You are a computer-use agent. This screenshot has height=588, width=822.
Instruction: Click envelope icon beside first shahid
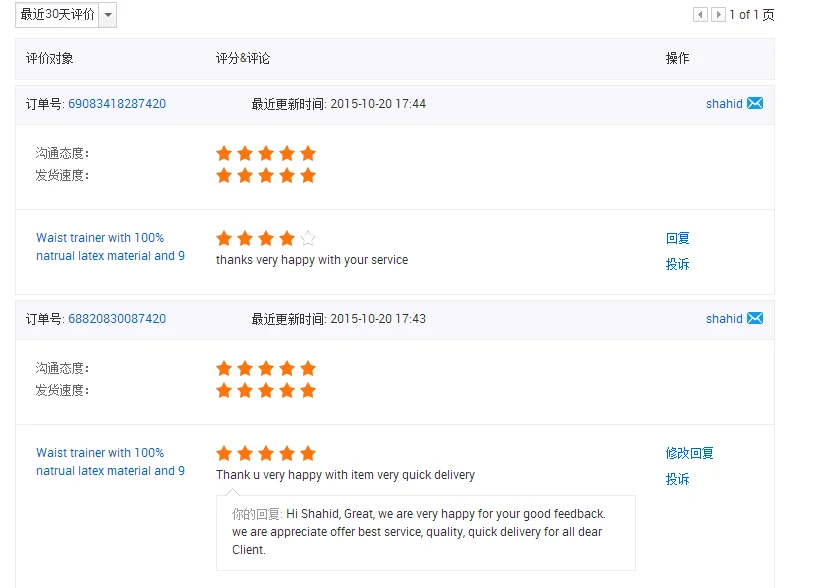(755, 104)
